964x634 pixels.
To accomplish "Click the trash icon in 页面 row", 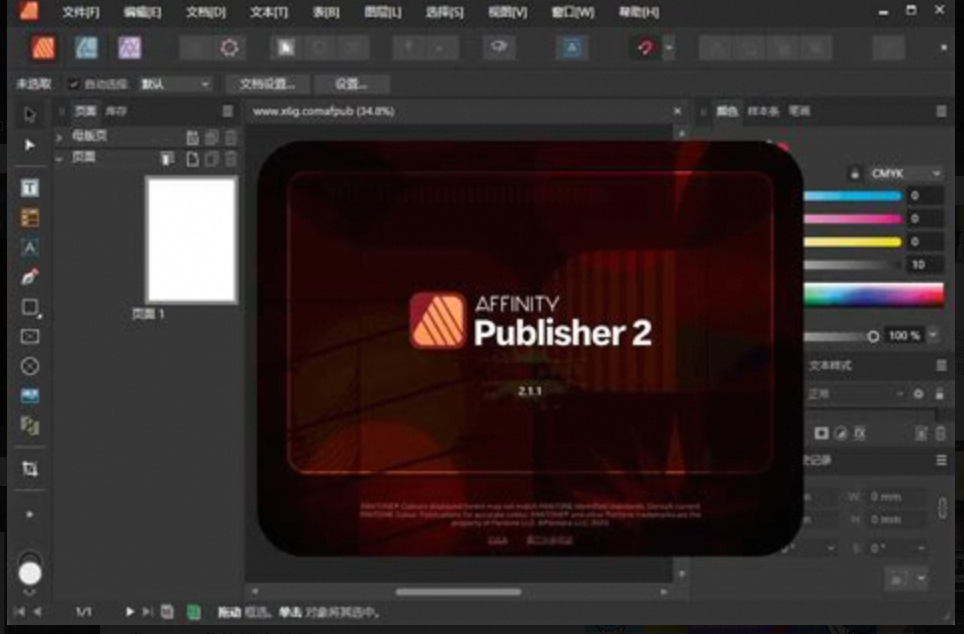I will tap(231, 159).
